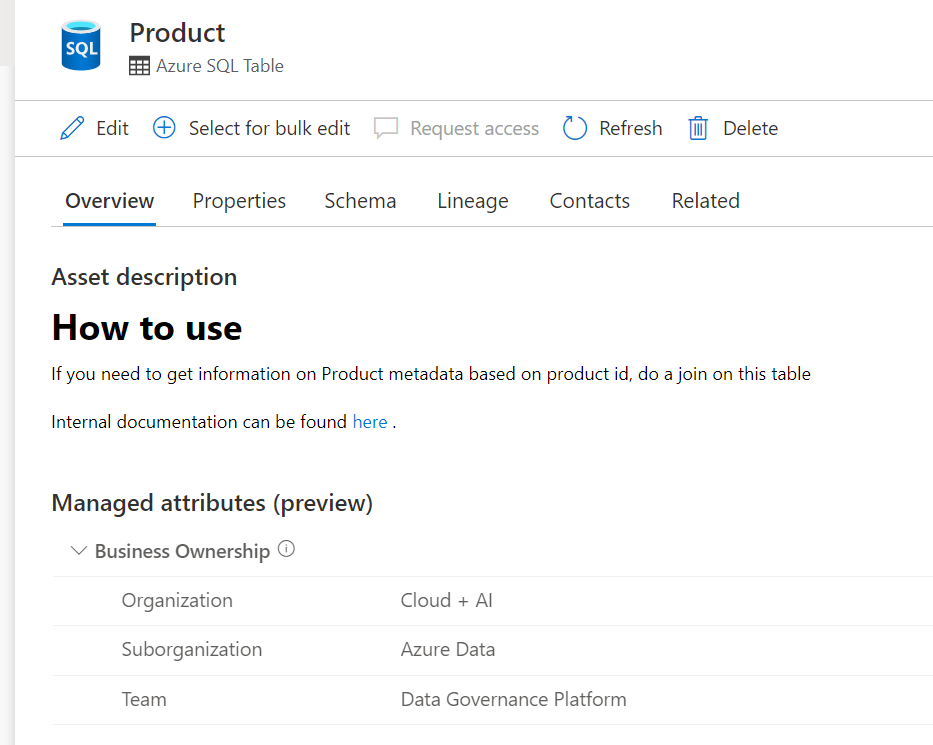The image size is (933, 745).
Task: Open the Schema tab
Action: [x=360, y=201]
